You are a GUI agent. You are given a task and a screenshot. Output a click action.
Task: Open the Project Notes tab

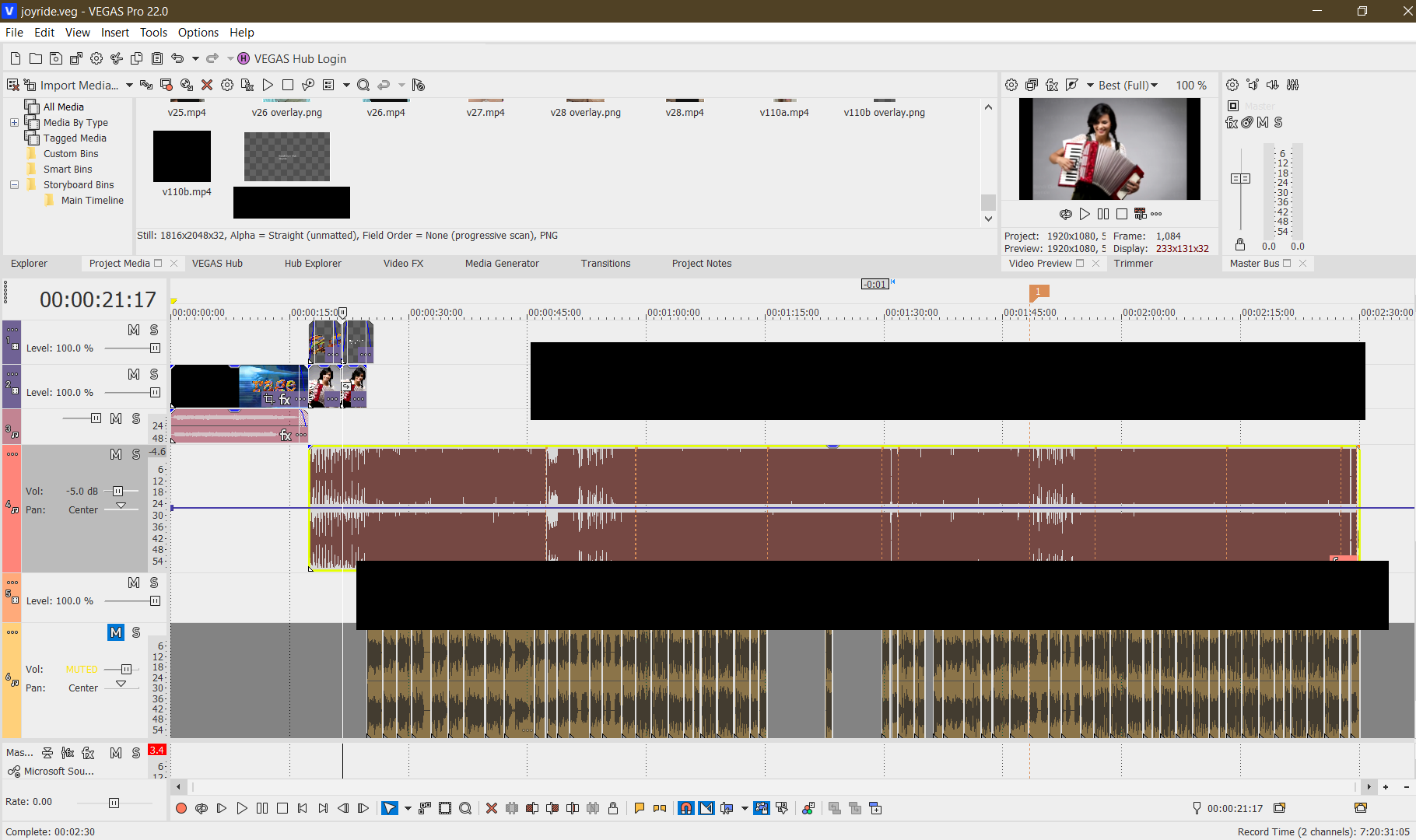click(702, 263)
